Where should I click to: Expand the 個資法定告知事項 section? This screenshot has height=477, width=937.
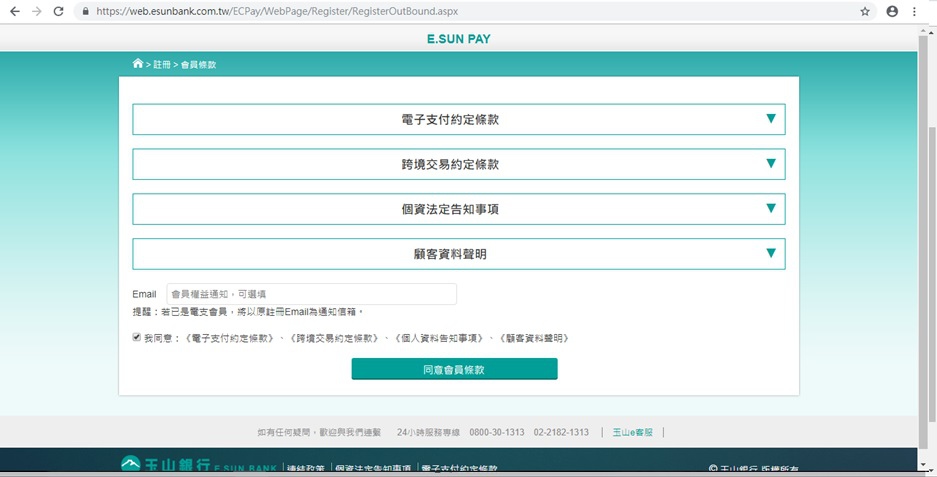pos(458,209)
